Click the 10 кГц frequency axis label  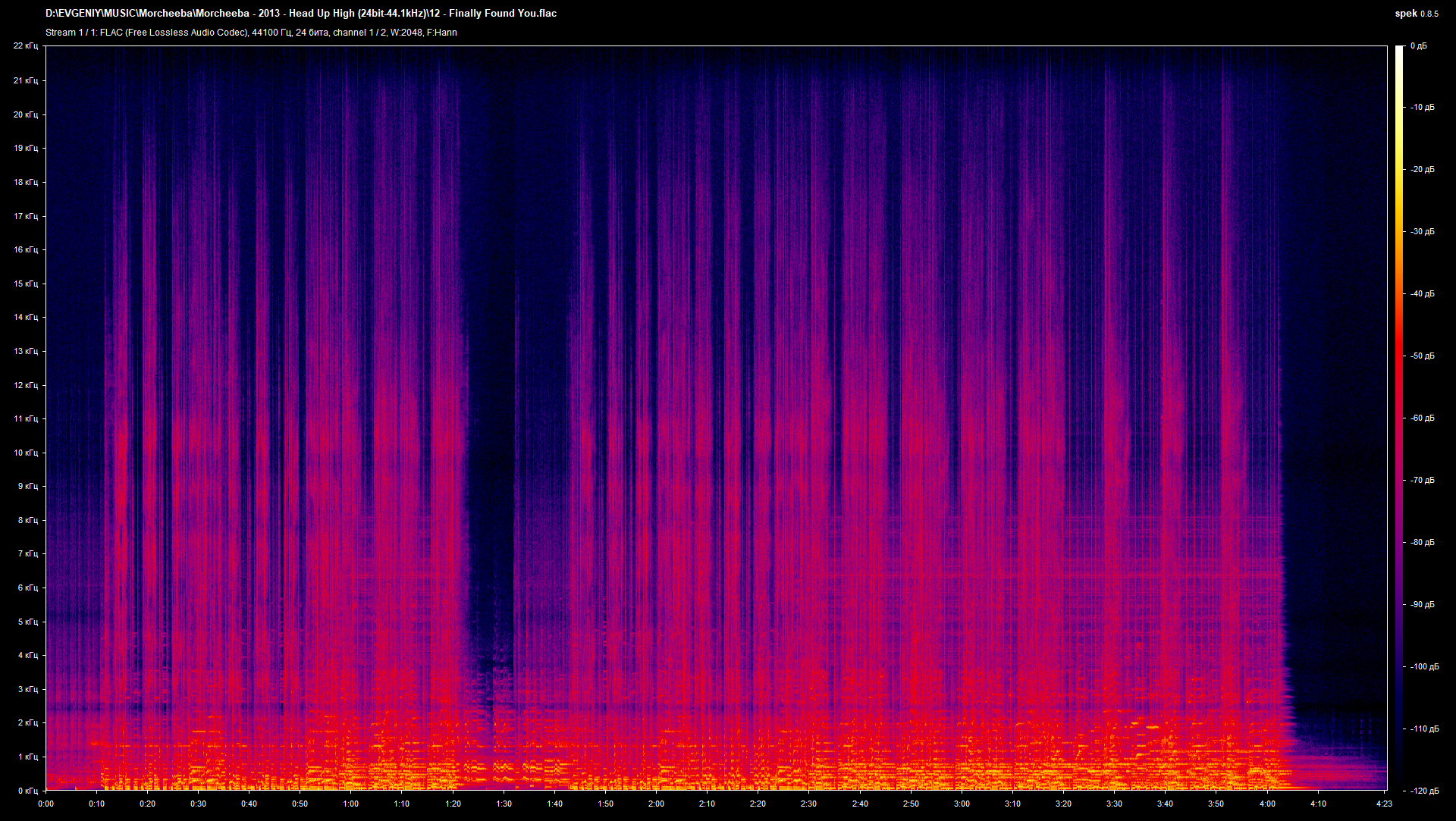point(26,453)
